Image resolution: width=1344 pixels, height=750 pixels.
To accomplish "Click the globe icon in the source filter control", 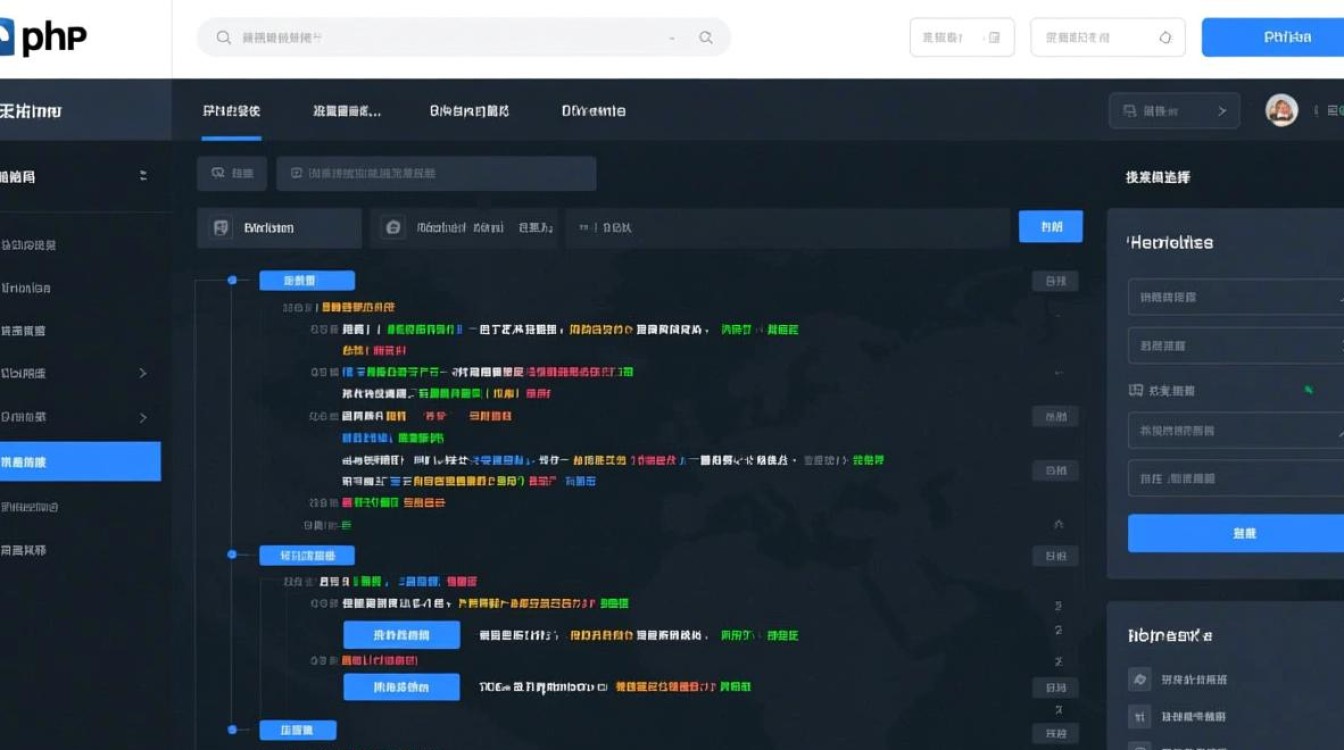I will (392, 227).
